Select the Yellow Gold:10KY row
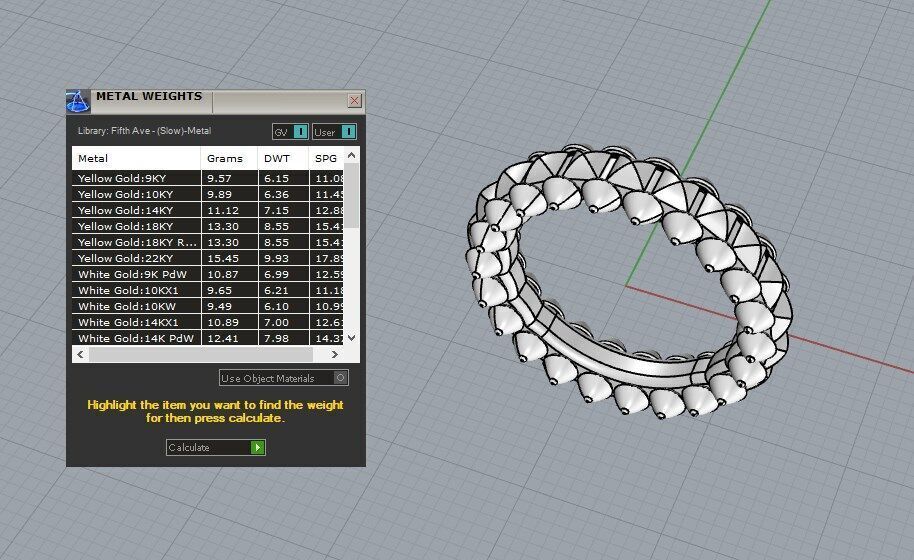Image resolution: width=914 pixels, height=560 pixels. tap(208, 194)
